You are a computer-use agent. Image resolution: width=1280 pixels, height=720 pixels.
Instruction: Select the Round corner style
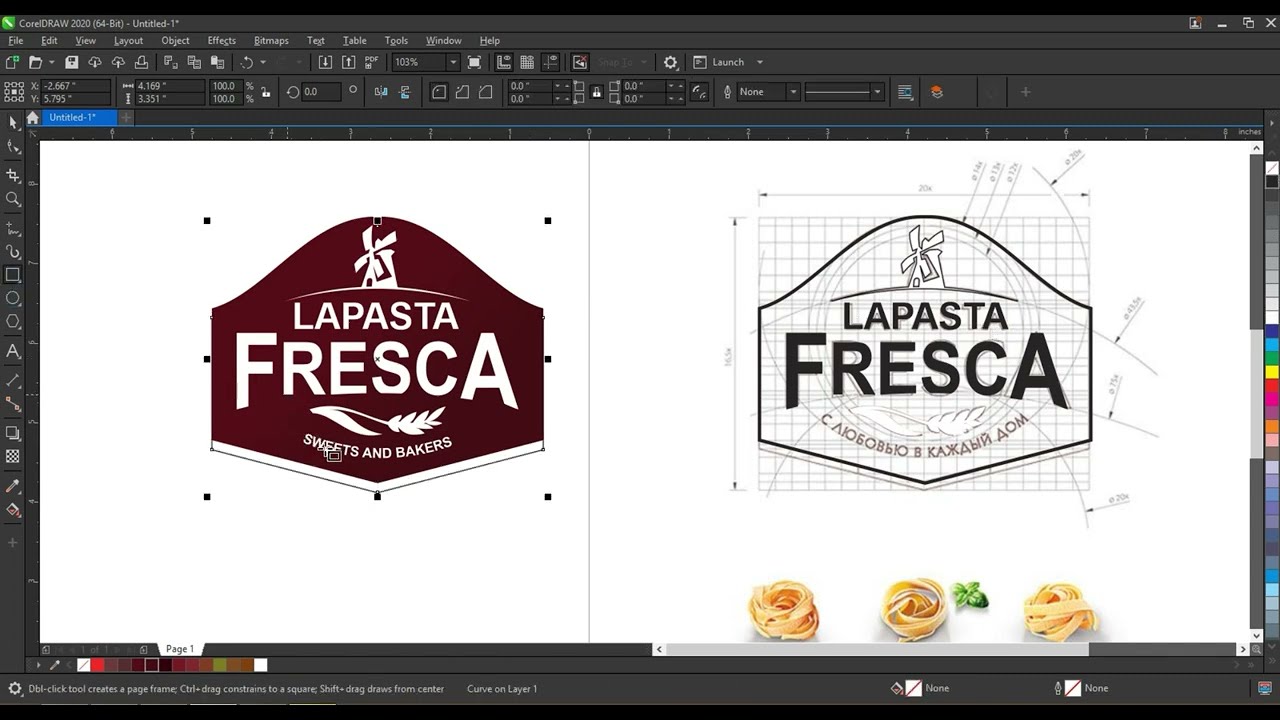439,92
